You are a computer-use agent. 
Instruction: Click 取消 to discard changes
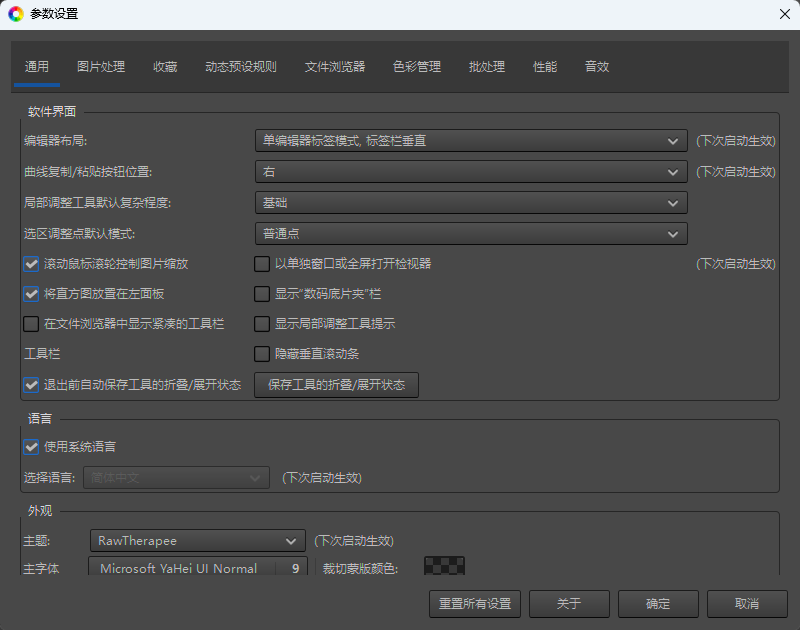(x=747, y=604)
